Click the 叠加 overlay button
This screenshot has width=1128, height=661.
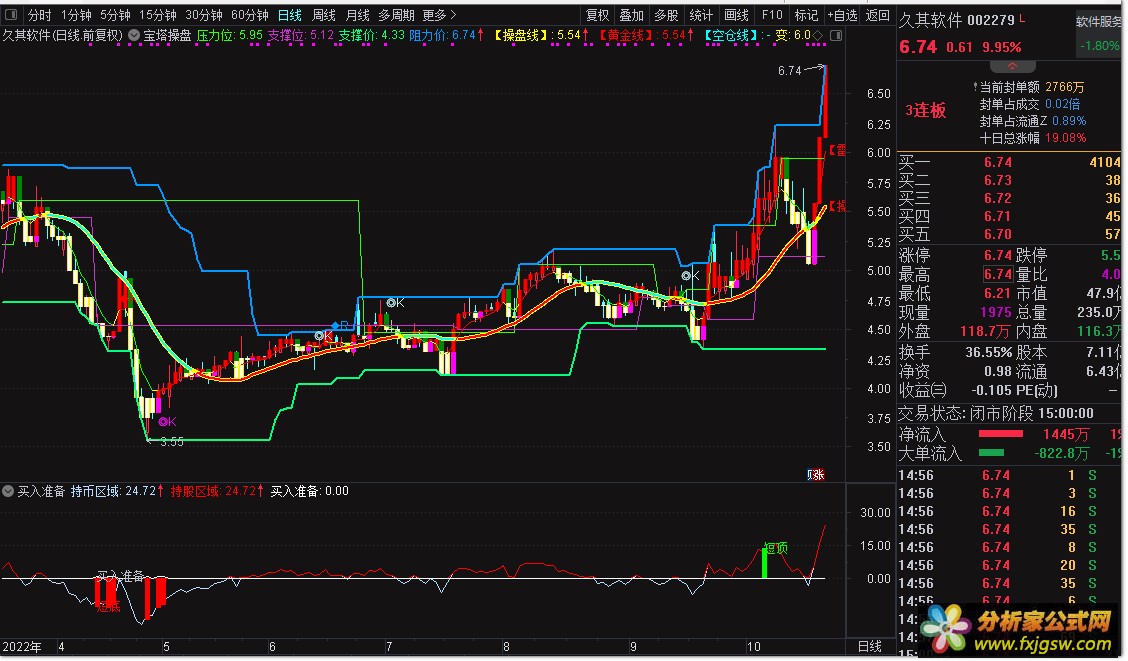[632, 15]
